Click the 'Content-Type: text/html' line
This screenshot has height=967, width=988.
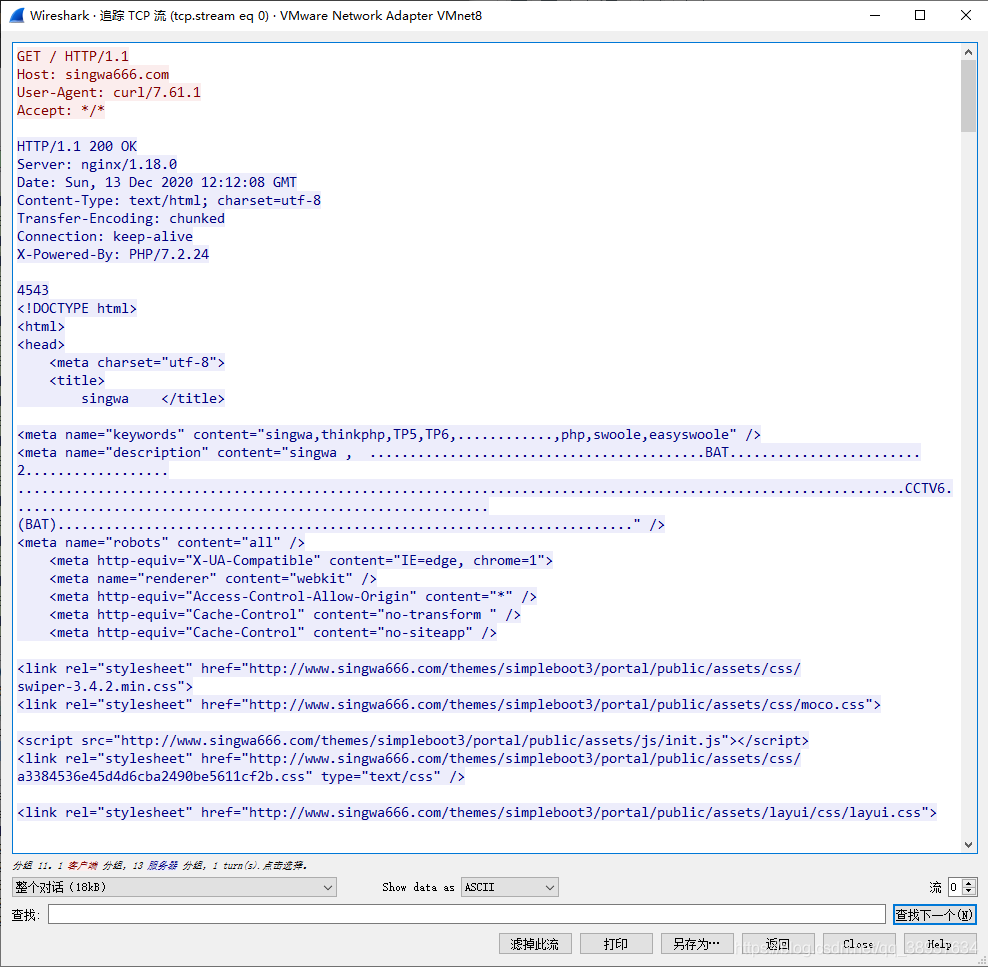169,200
